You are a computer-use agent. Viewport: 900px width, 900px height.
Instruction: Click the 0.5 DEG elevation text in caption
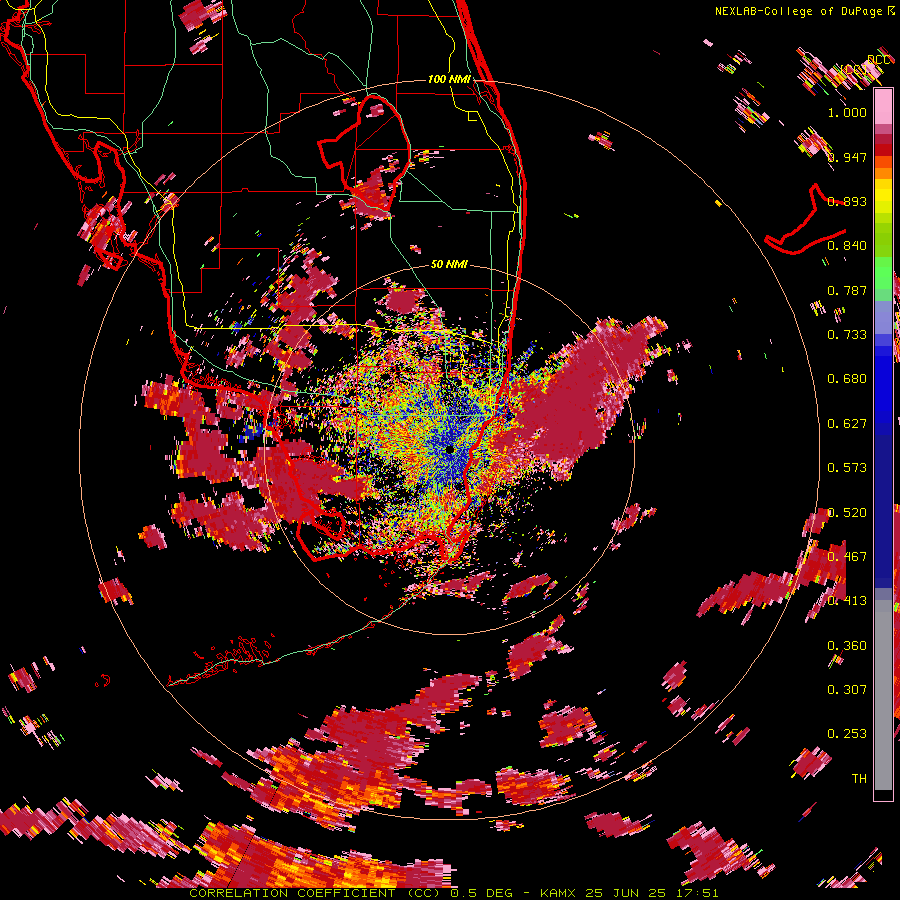point(481,893)
